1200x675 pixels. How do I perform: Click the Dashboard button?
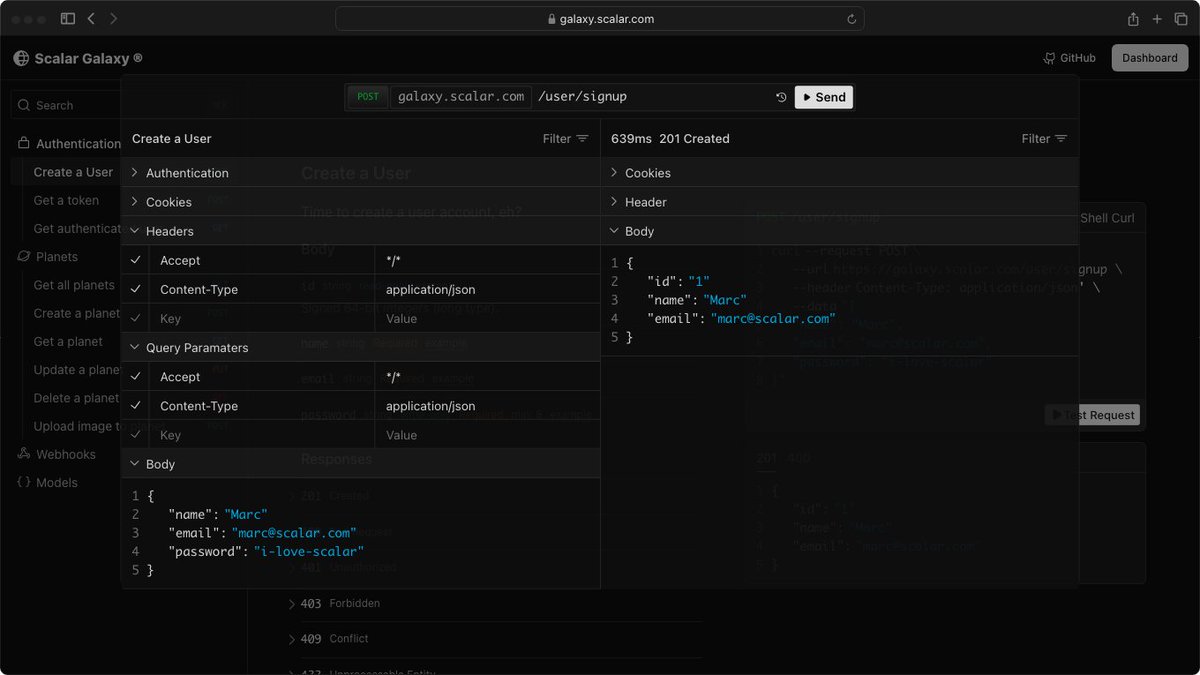(x=1149, y=58)
